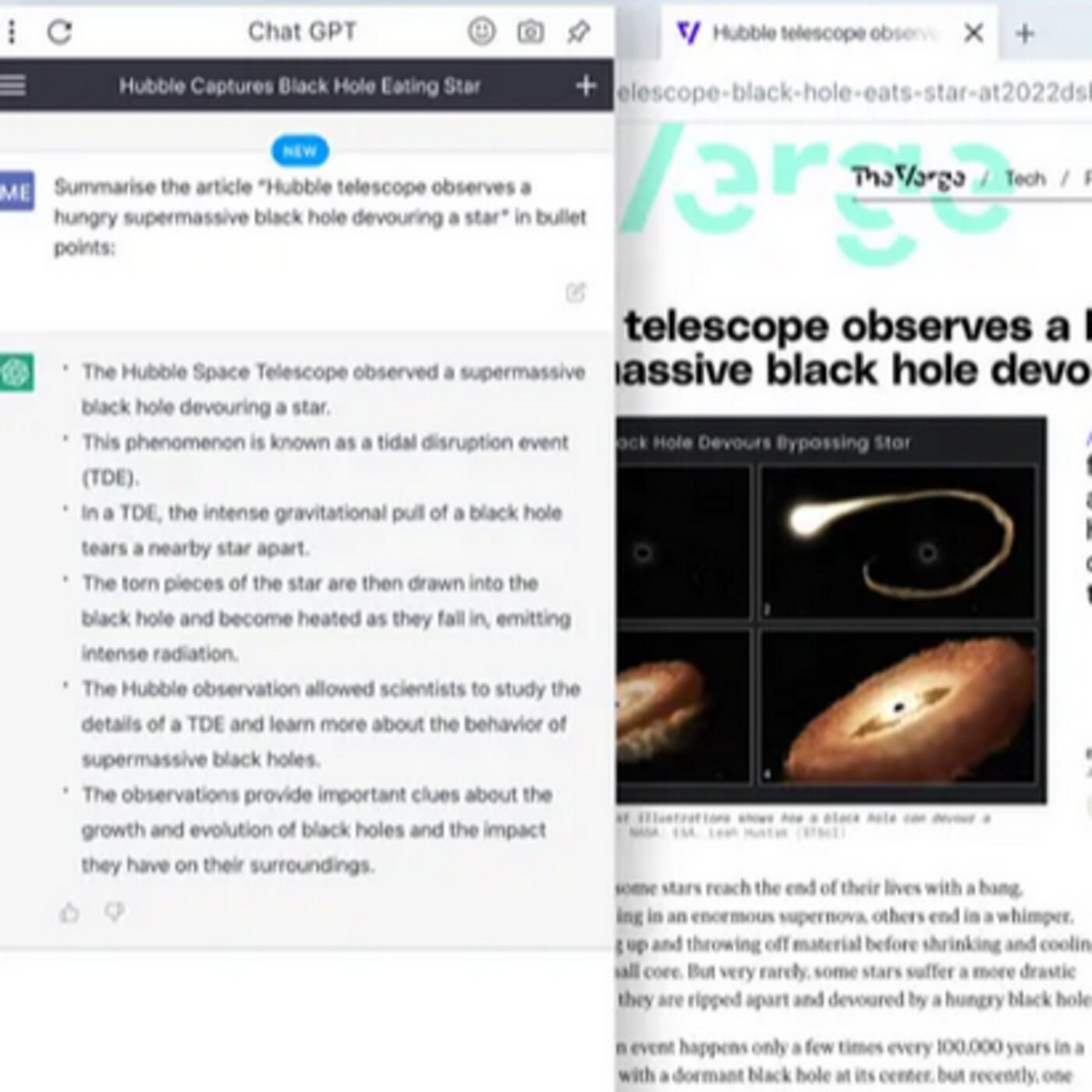Open a new browser tab

coord(1025,33)
